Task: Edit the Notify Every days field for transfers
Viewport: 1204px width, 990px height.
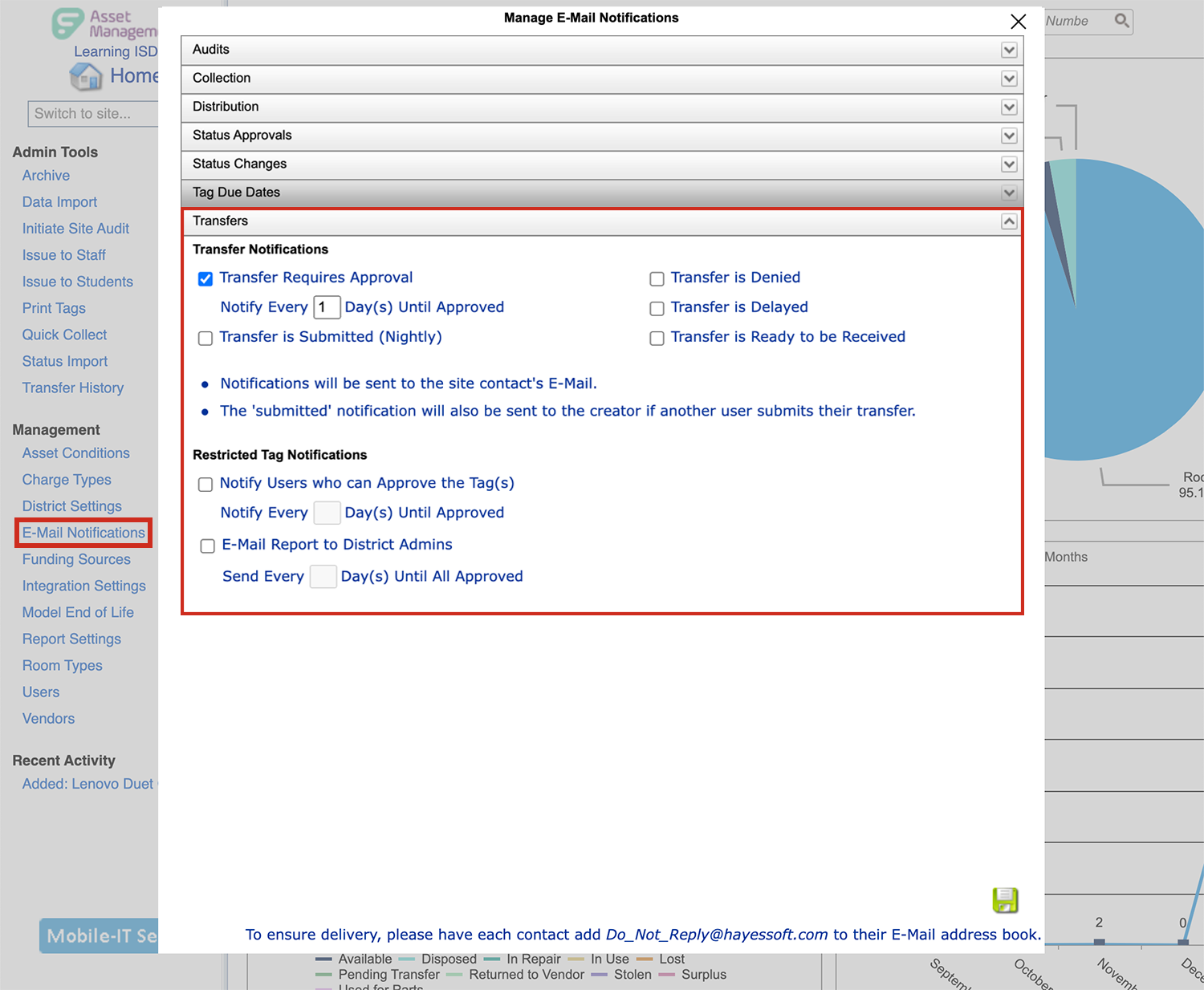Action: tap(327, 307)
